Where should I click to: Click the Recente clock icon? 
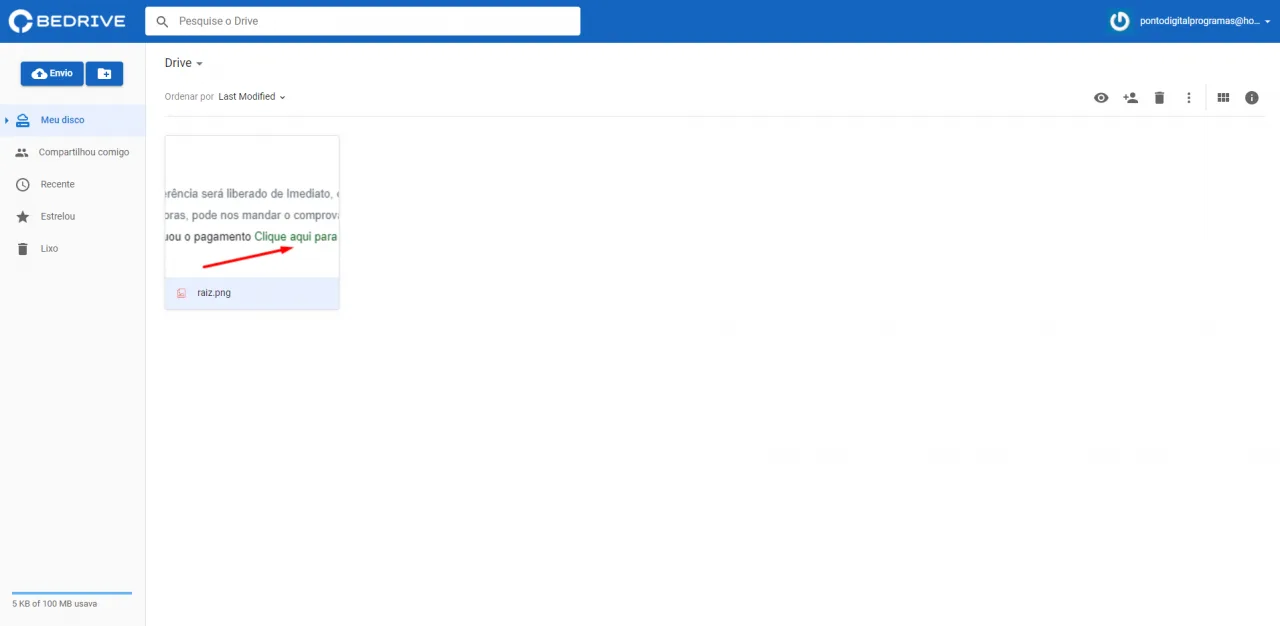tap(22, 184)
